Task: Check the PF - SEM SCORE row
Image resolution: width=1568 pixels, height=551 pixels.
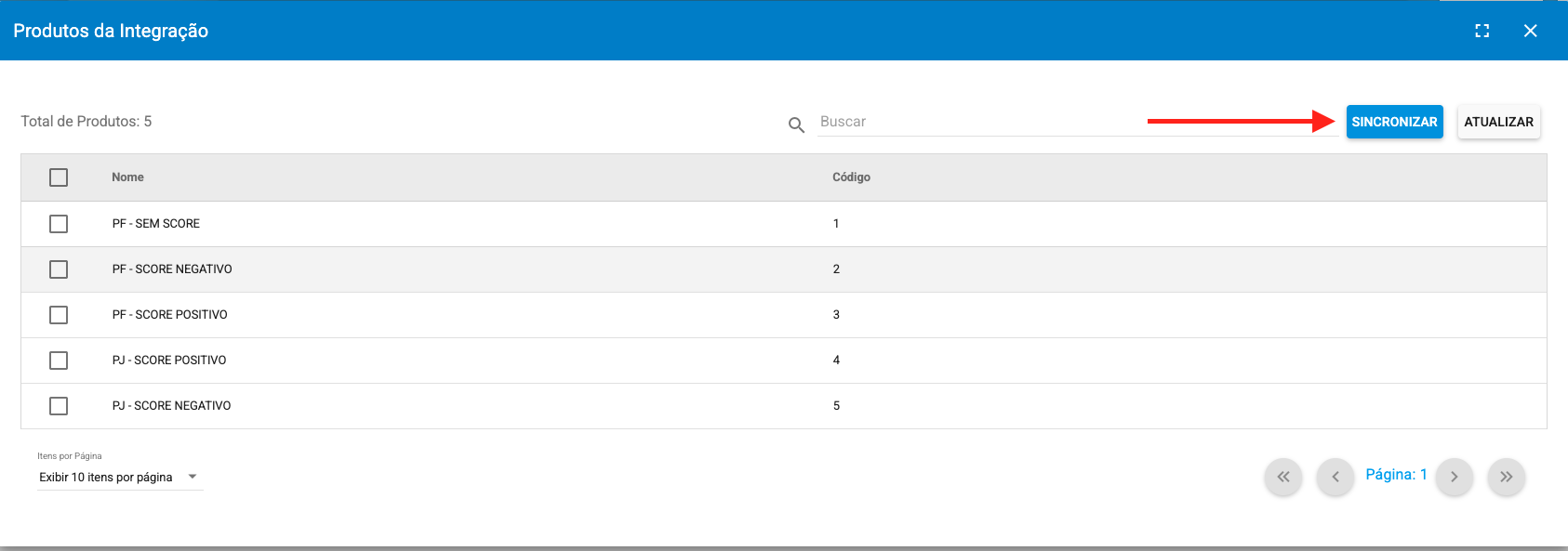Action: (59, 224)
